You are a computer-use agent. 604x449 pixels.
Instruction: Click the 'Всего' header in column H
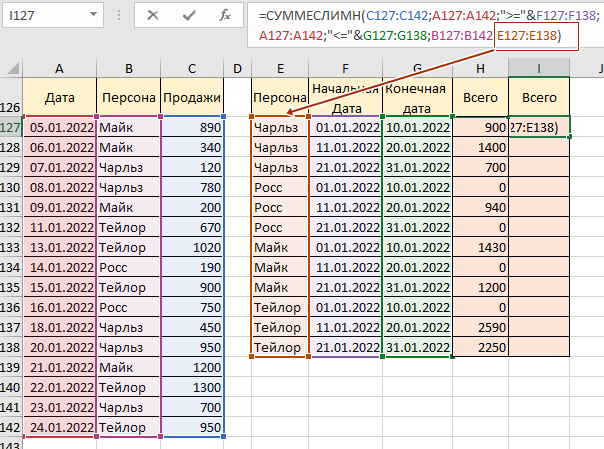(x=480, y=97)
